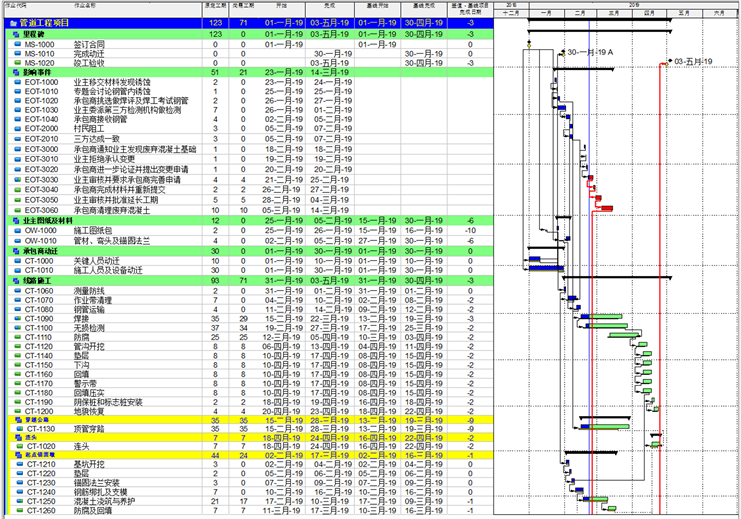Click the activity icon beside EOT-1000
Screen dimensions: 741x519
pyautogui.click(x=17, y=81)
